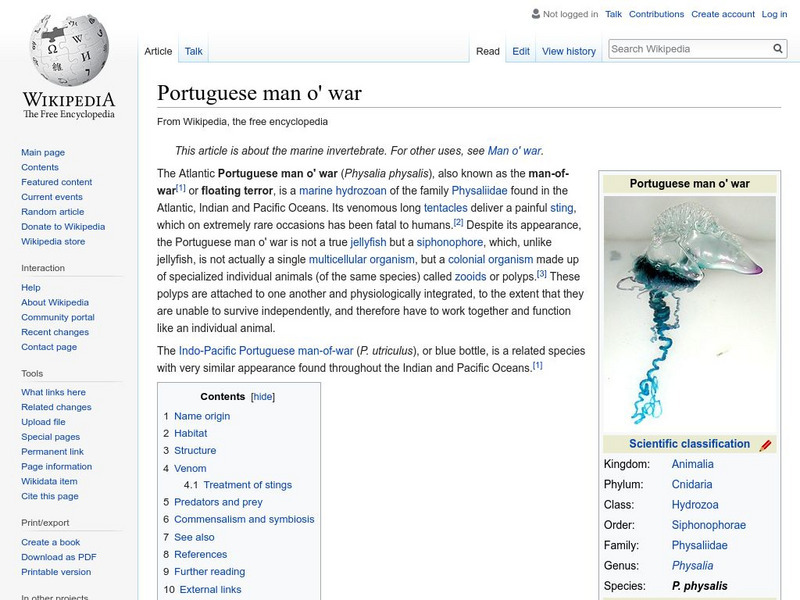Screen dimensions: 800x600
Task: Click the Wikipedia globe logo
Action: pos(69,50)
